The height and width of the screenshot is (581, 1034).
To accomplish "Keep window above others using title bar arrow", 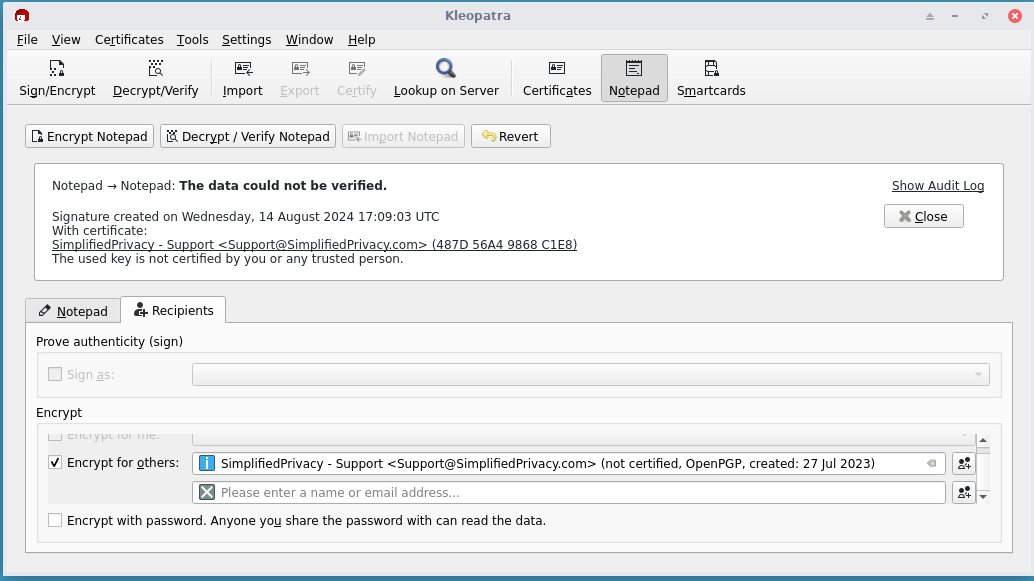I will (x=930, y=16).
